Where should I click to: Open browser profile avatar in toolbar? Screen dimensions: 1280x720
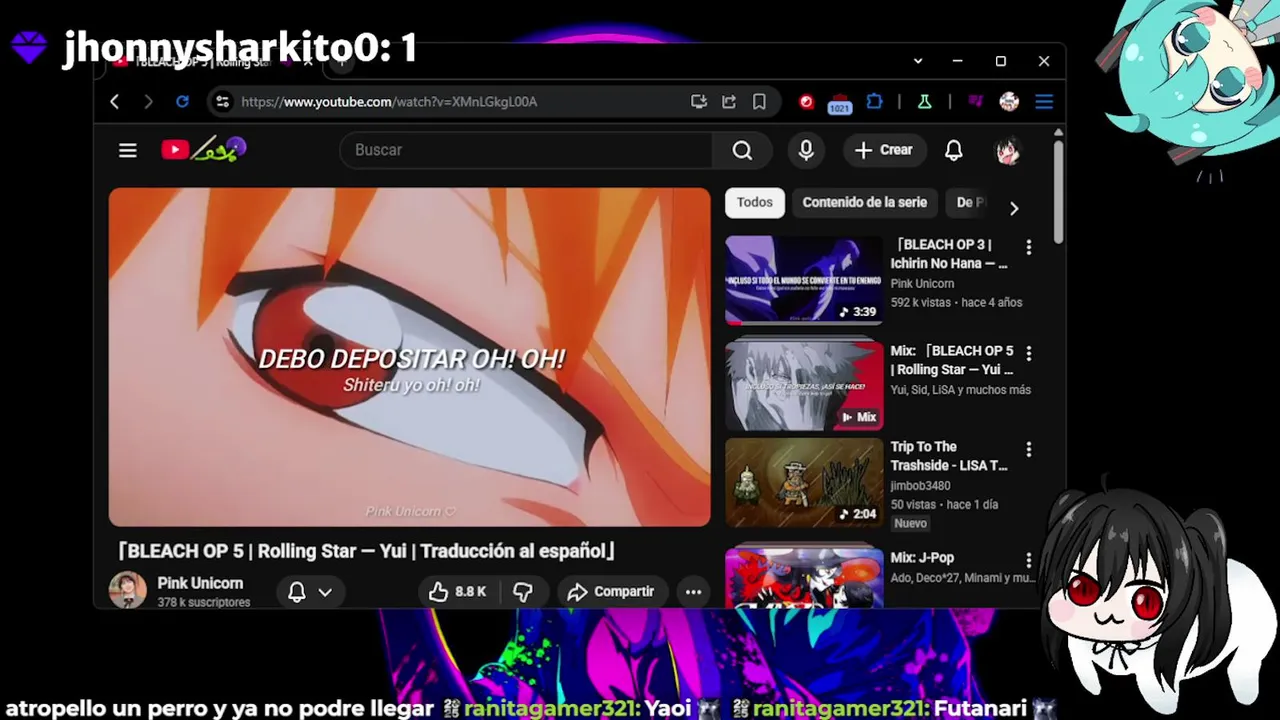1009,102
